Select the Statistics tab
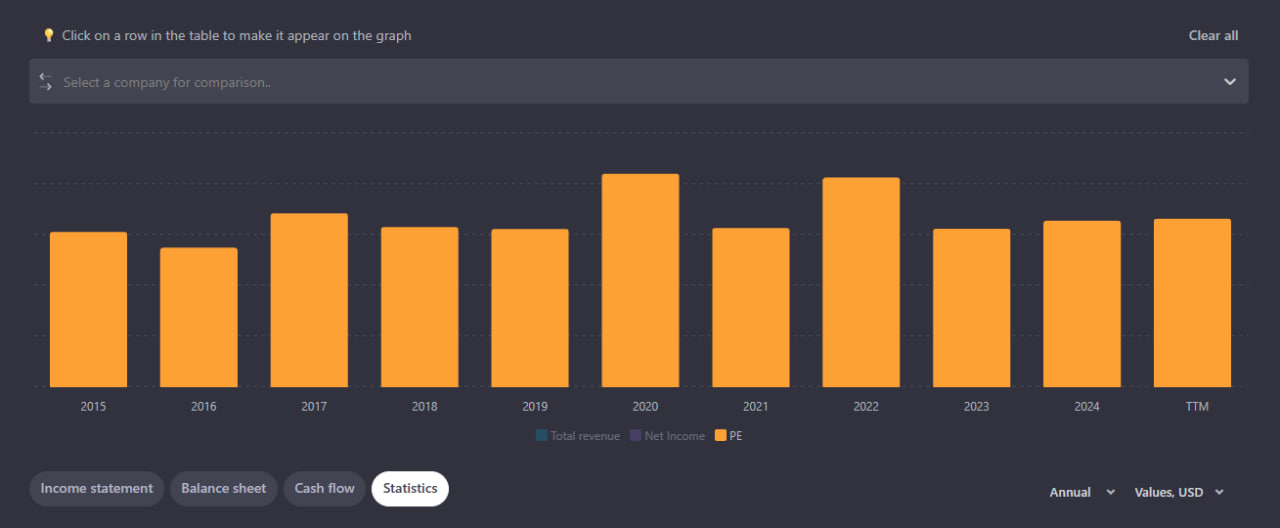This screenshot has height=528, width=1280. click(x=410, y=489)
